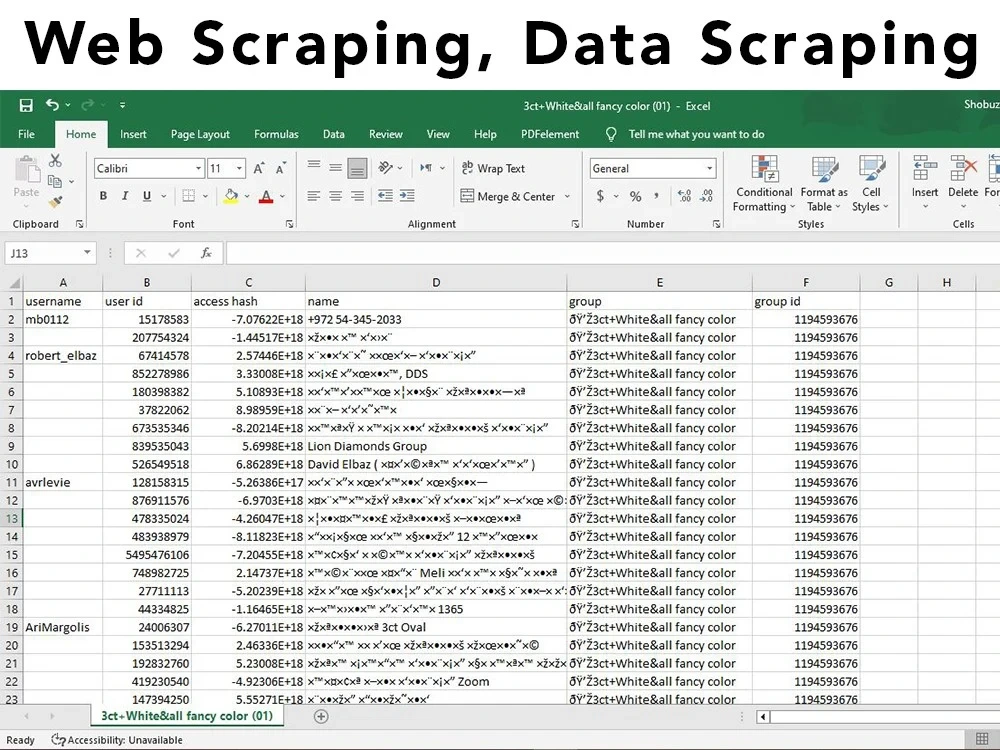Apply Percent Style number format
Image resolution: width=1000 pixels, height=750 pixels.
pos(636,196)
